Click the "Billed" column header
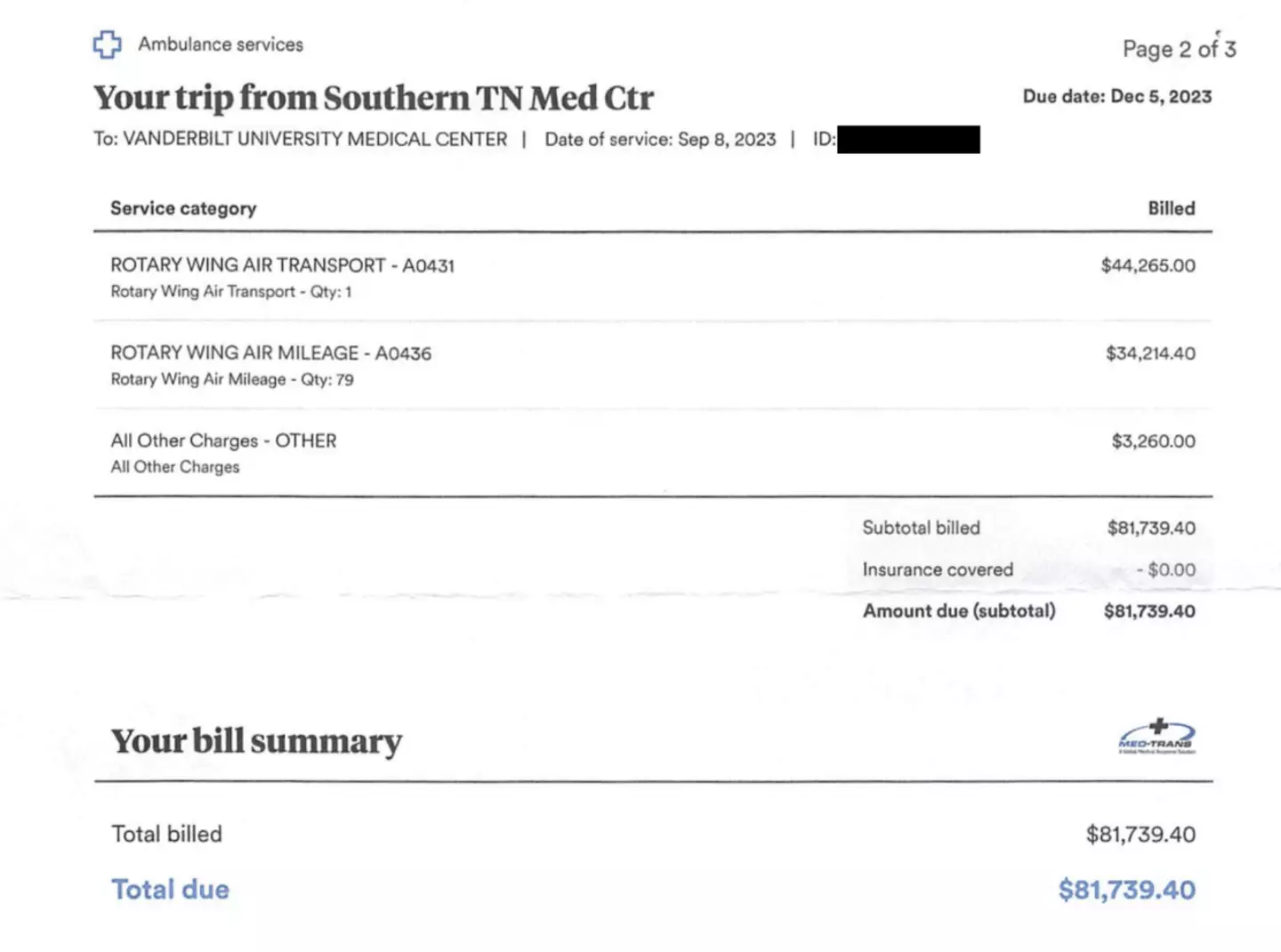 coord(1171,208)
